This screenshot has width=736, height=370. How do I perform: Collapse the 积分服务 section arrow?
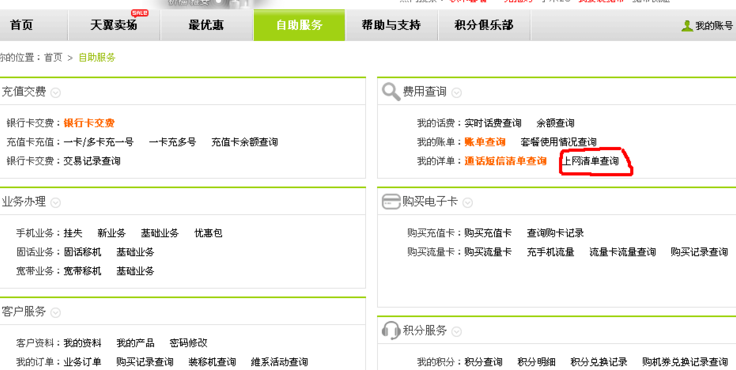(456, 331)
